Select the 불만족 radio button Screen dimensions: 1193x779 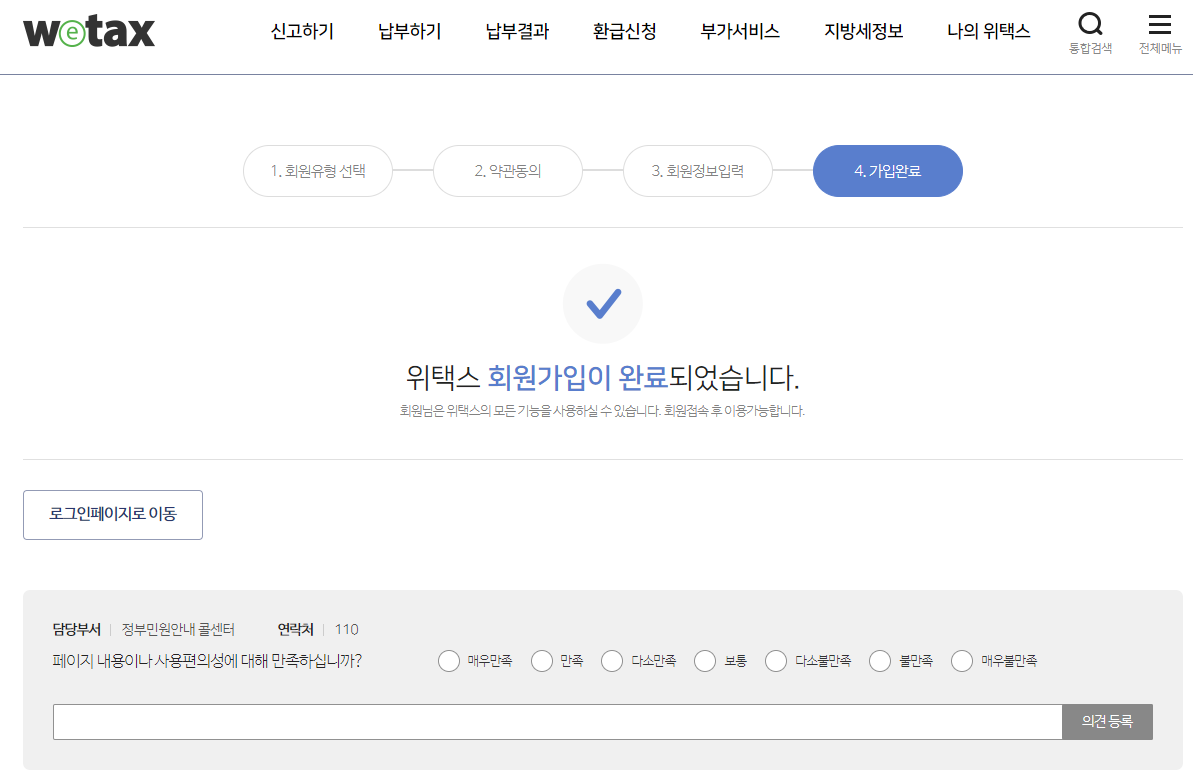(x=880, y=661)
